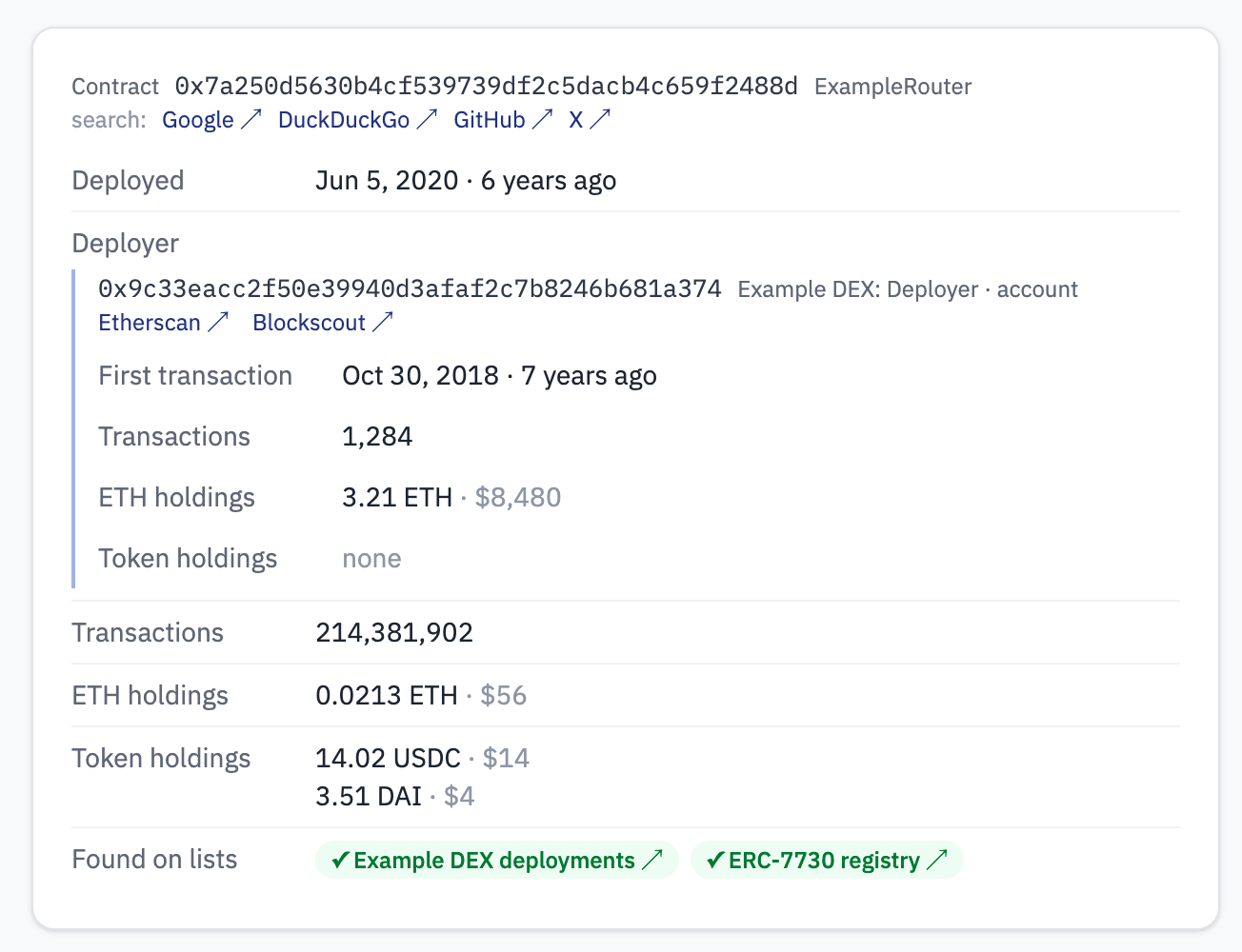Open the X search link
Viewport: 1242px width, 952px height.
tap(590, 120)
